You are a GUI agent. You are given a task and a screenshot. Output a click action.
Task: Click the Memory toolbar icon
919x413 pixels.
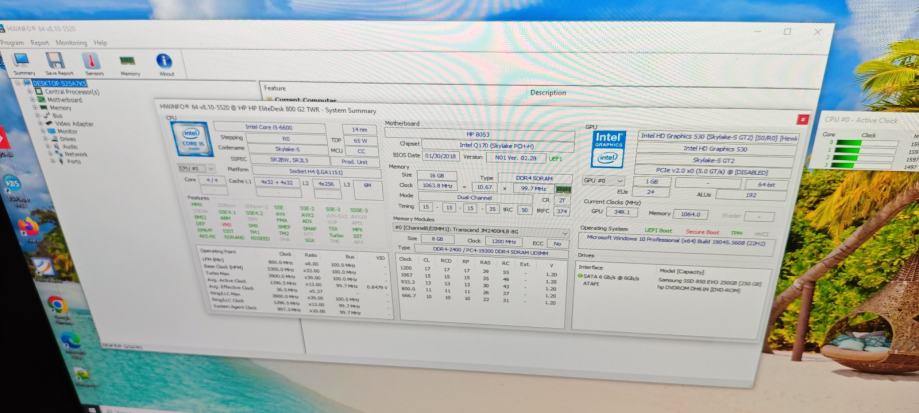coord(129,63)
